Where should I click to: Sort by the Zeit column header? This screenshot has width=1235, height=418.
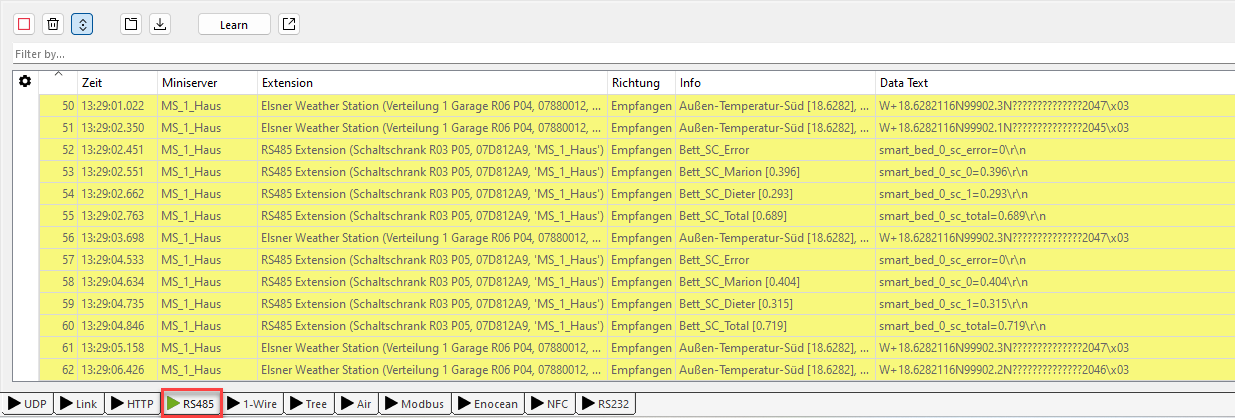pyautogui.click(x=117, y=83)
